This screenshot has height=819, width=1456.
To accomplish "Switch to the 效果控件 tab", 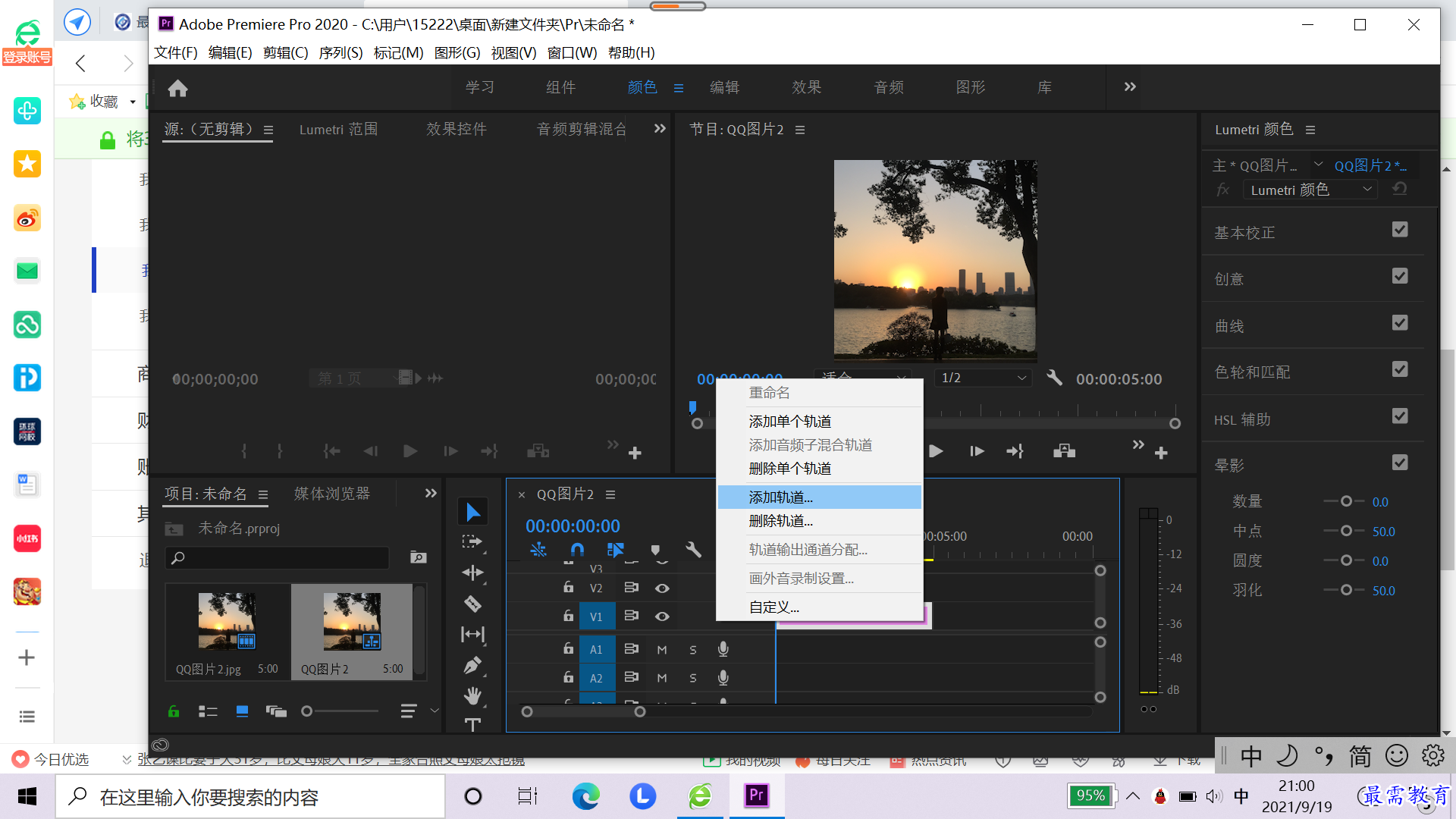I will click(x=456, y=129).
